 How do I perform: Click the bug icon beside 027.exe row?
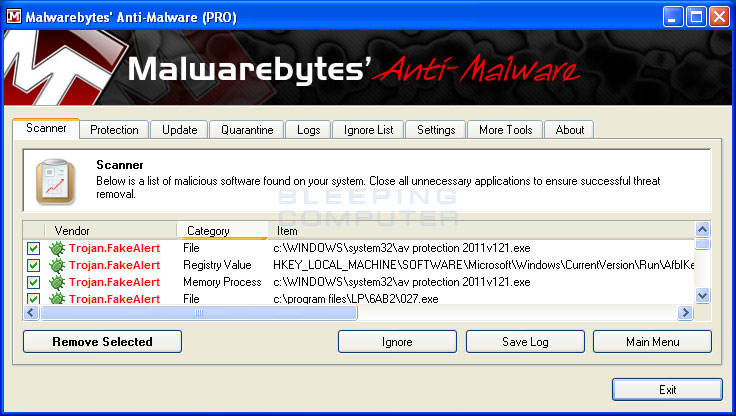pyautogui.click(x=57, y=298)
